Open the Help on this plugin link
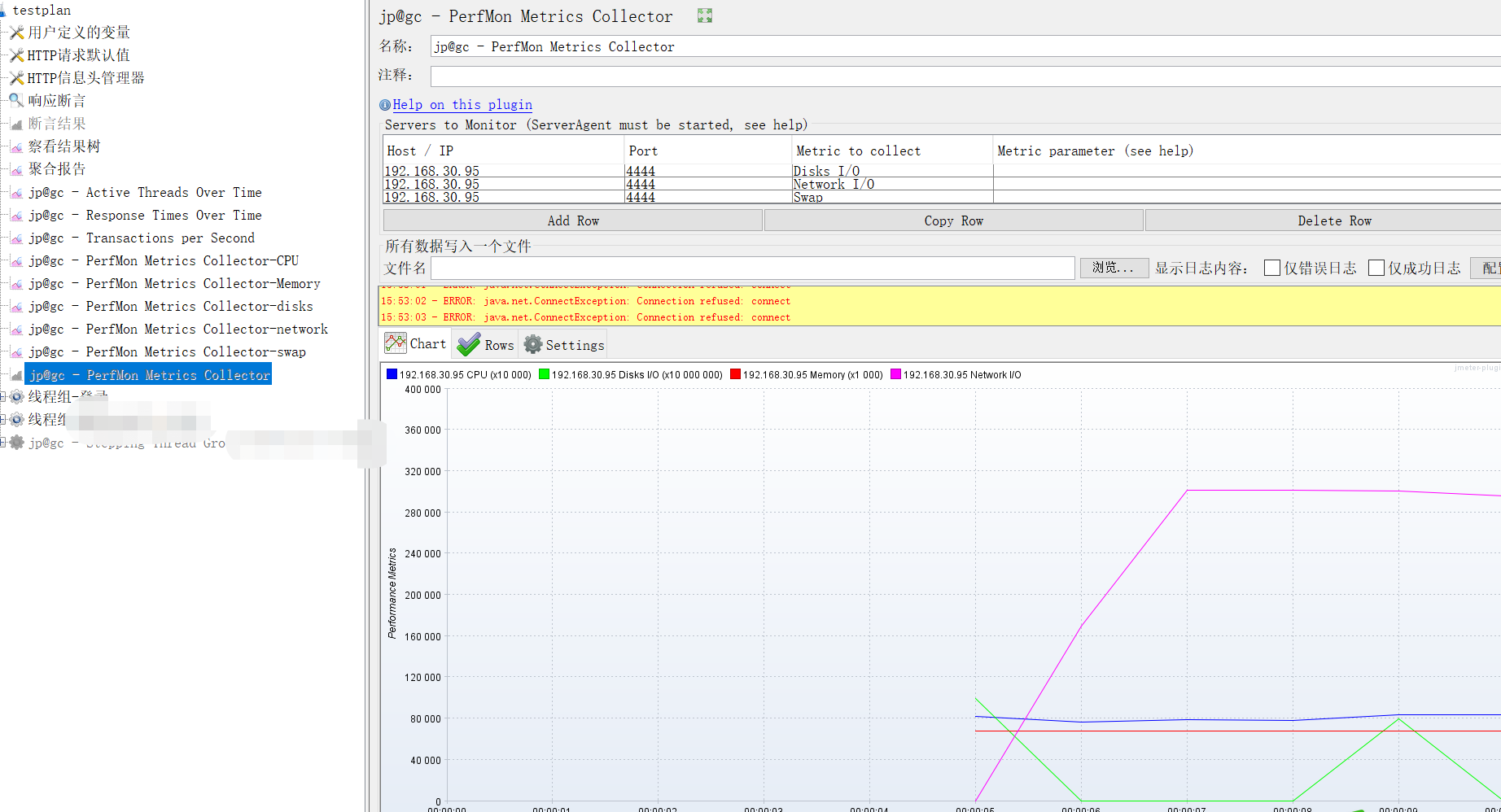 (x=462, y=105)
